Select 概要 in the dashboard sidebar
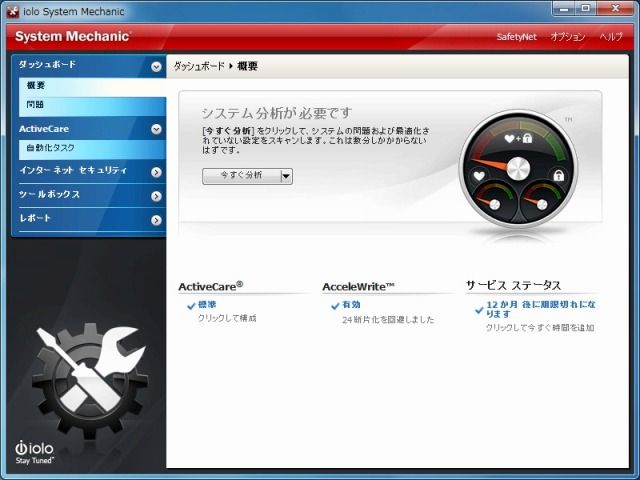Viewport: 640px width, 480px height. coord(92,86)
